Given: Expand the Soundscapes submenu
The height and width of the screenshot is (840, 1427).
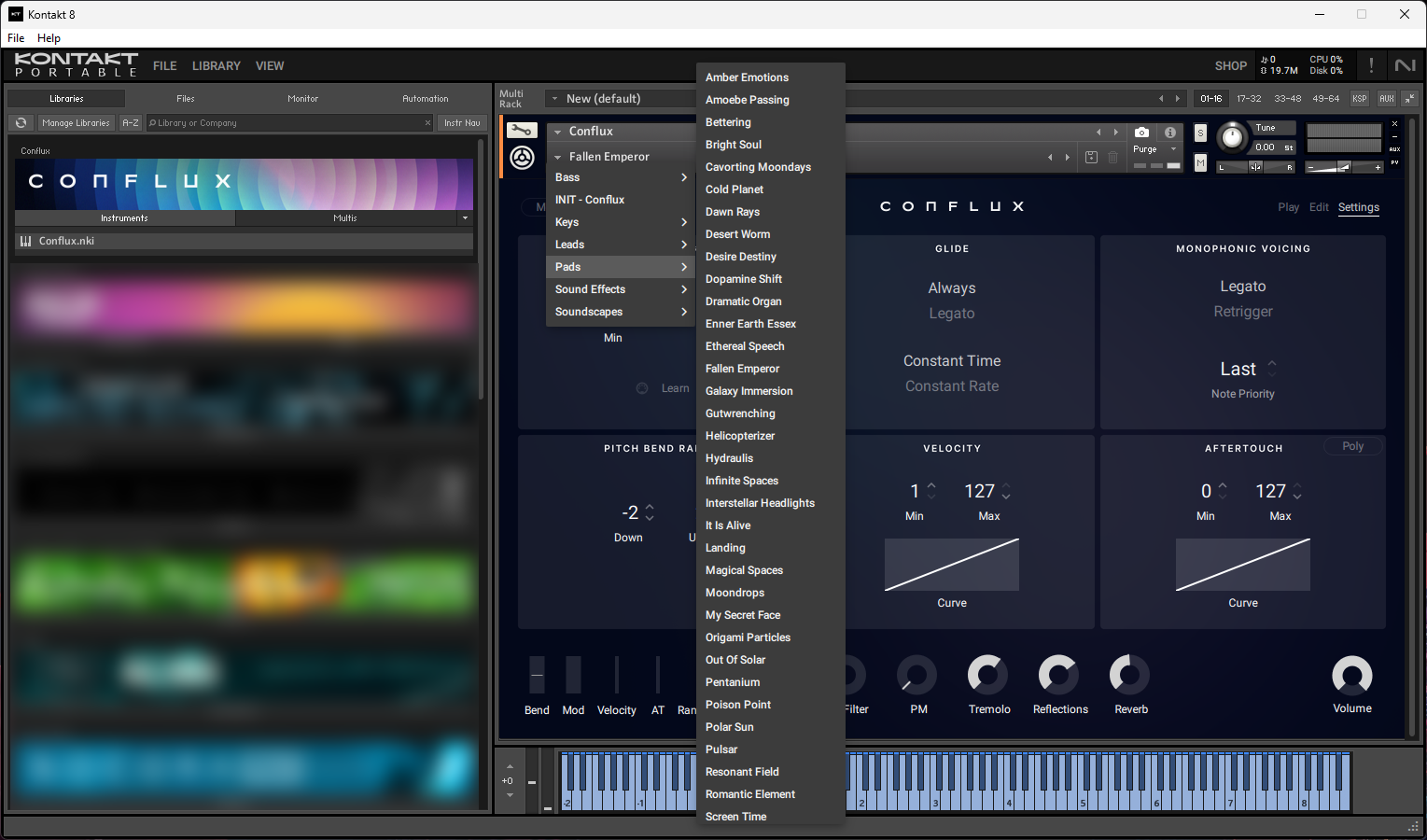Looking at the screenshot, I should click(x=621, y=312).
